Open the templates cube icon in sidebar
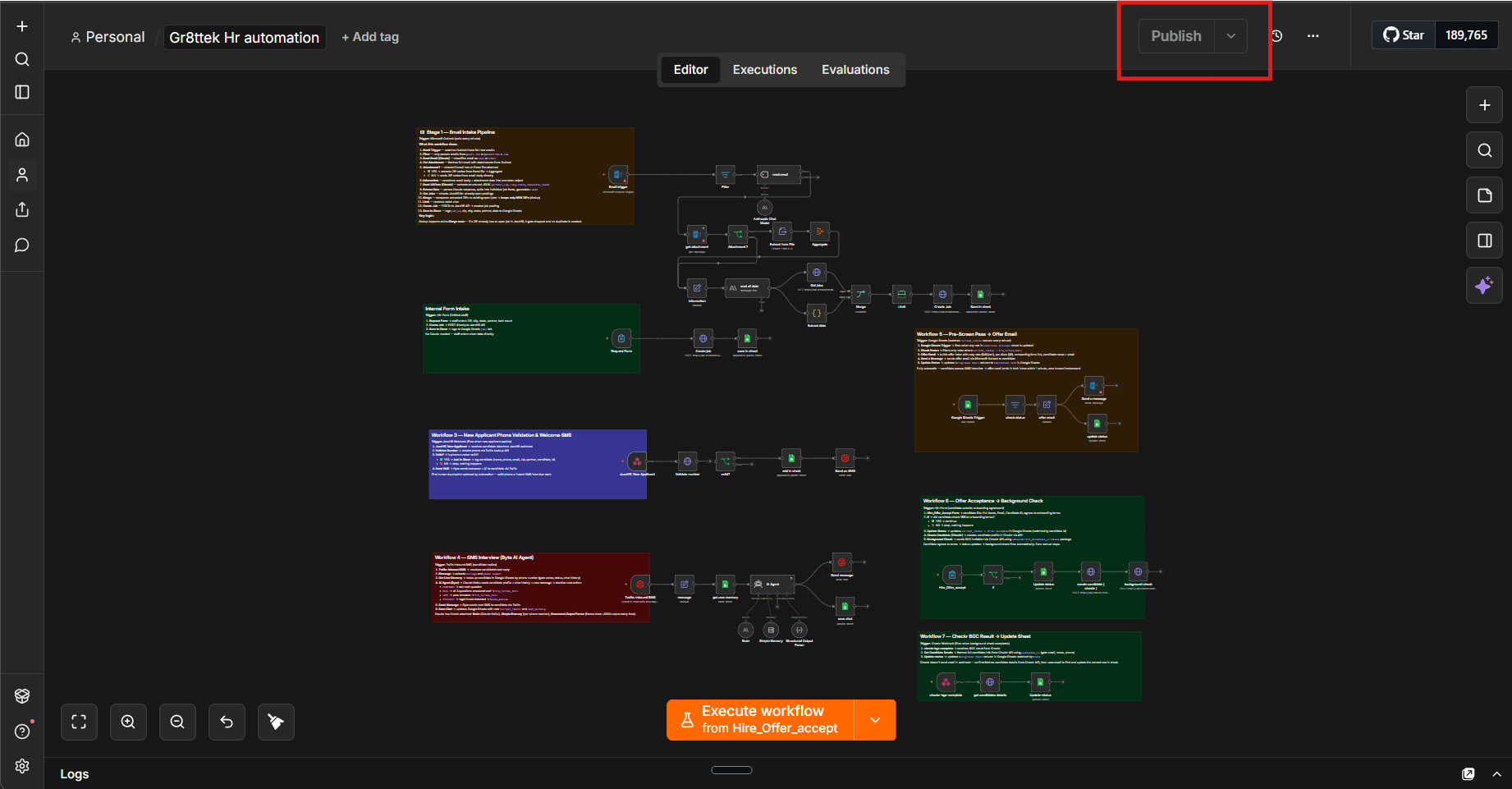 tap(22, 696)
